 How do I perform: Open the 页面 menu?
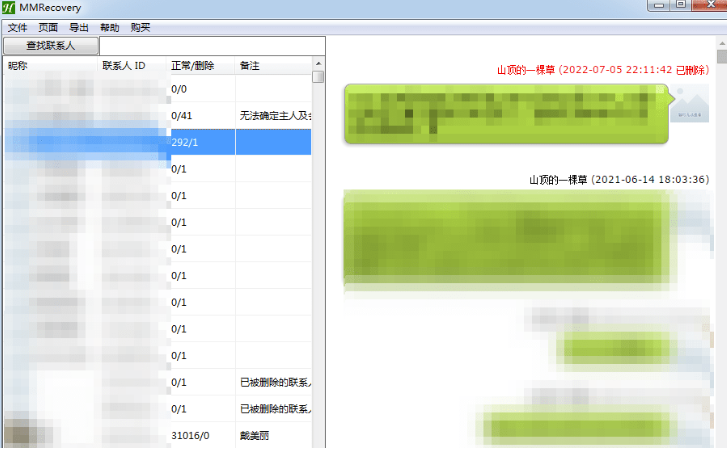[x=48, y=28]
